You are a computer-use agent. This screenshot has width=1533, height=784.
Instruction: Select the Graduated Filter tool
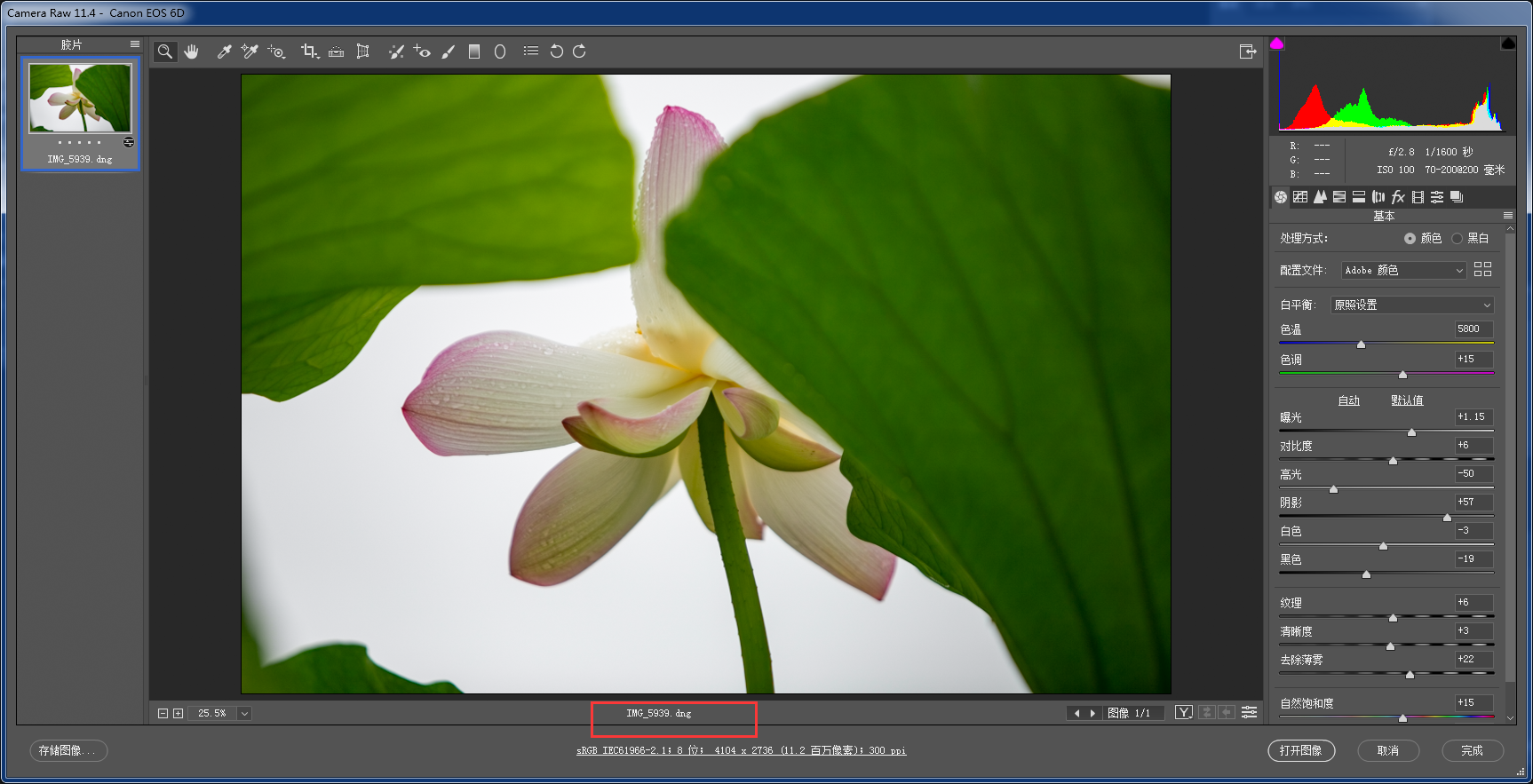coord(474,51)
